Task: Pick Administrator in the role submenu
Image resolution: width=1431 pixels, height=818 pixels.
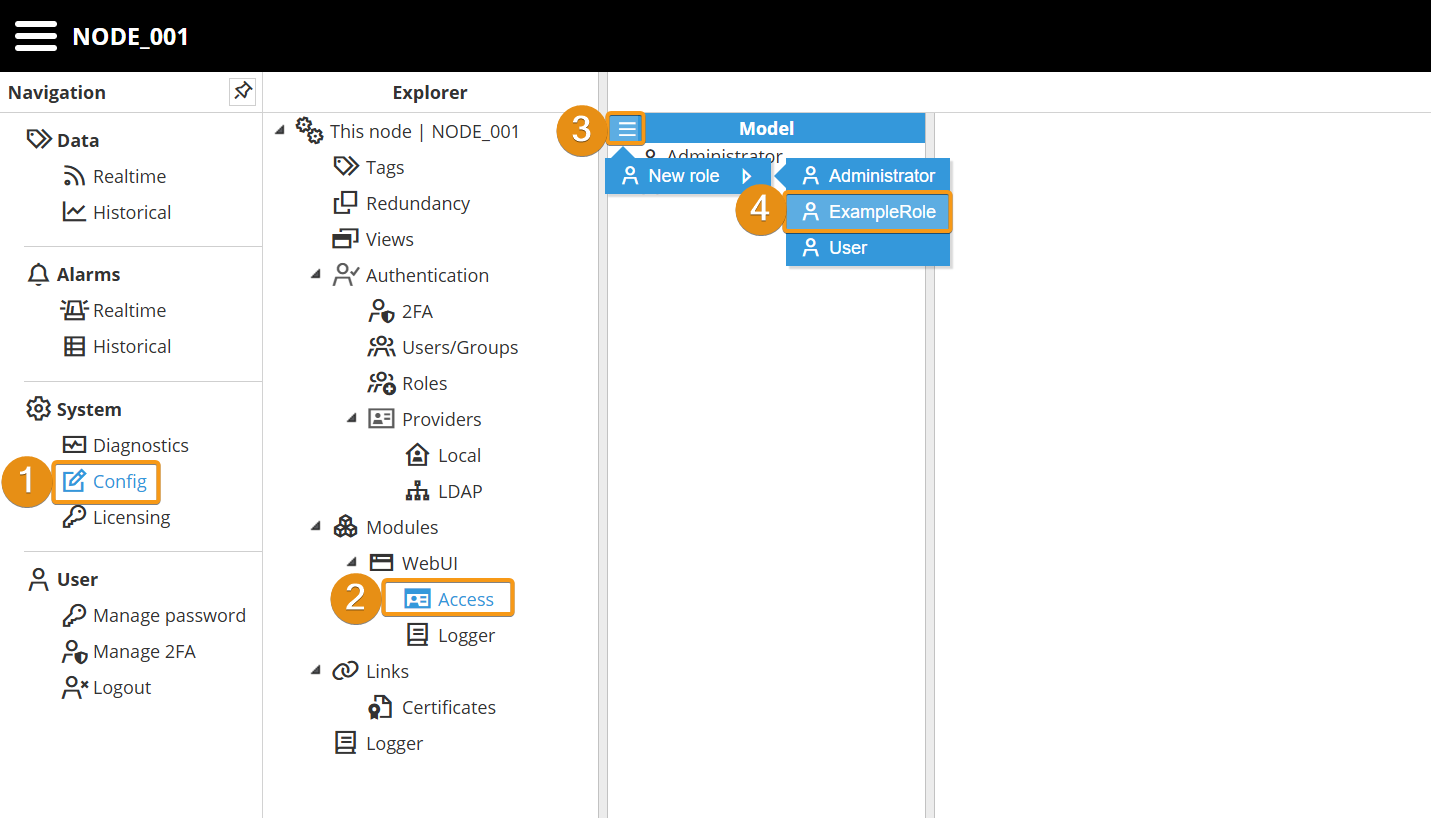Action: [x=868, y=176]
